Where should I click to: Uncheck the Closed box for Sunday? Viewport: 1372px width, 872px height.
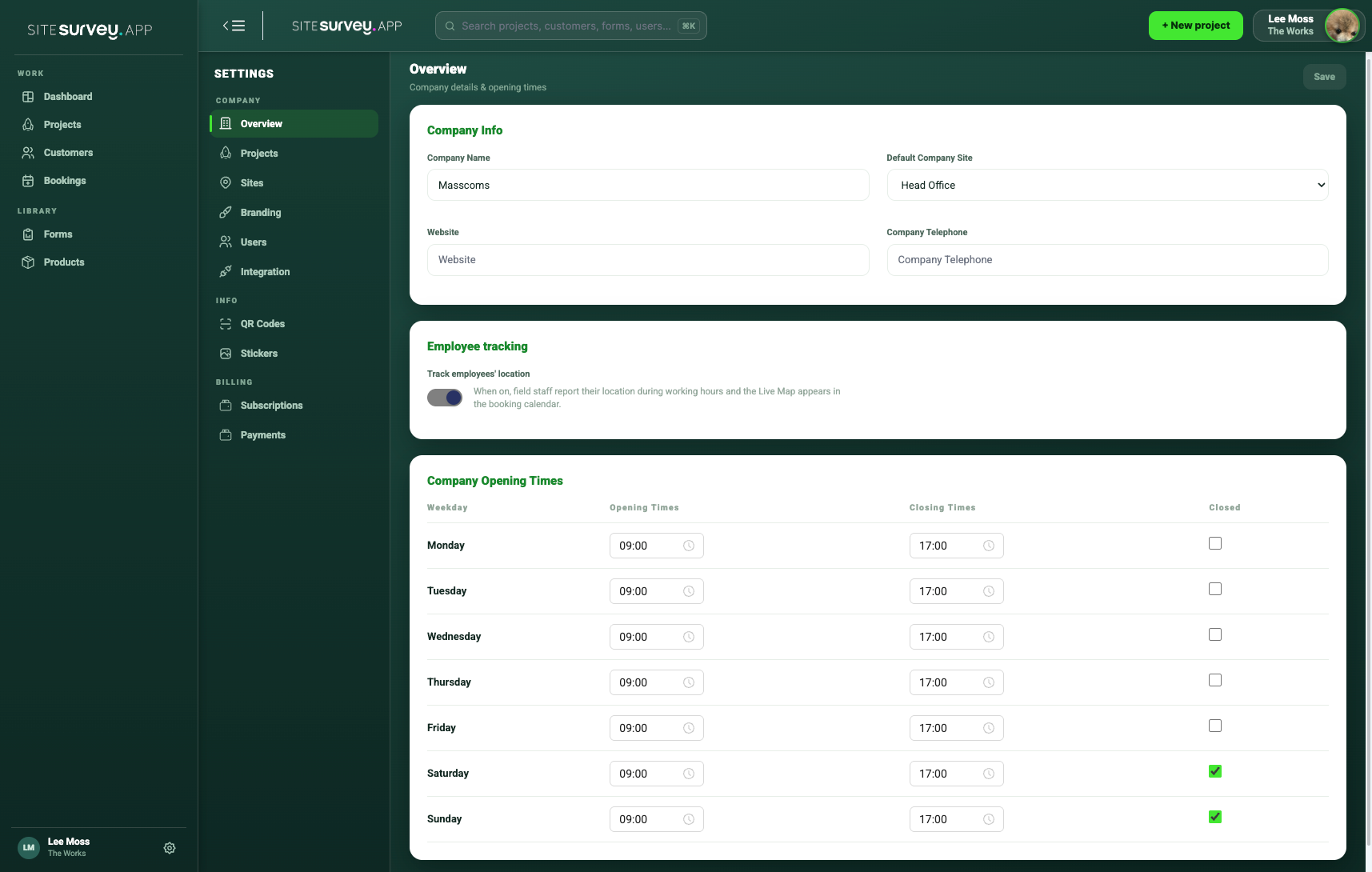(1215, 817)
